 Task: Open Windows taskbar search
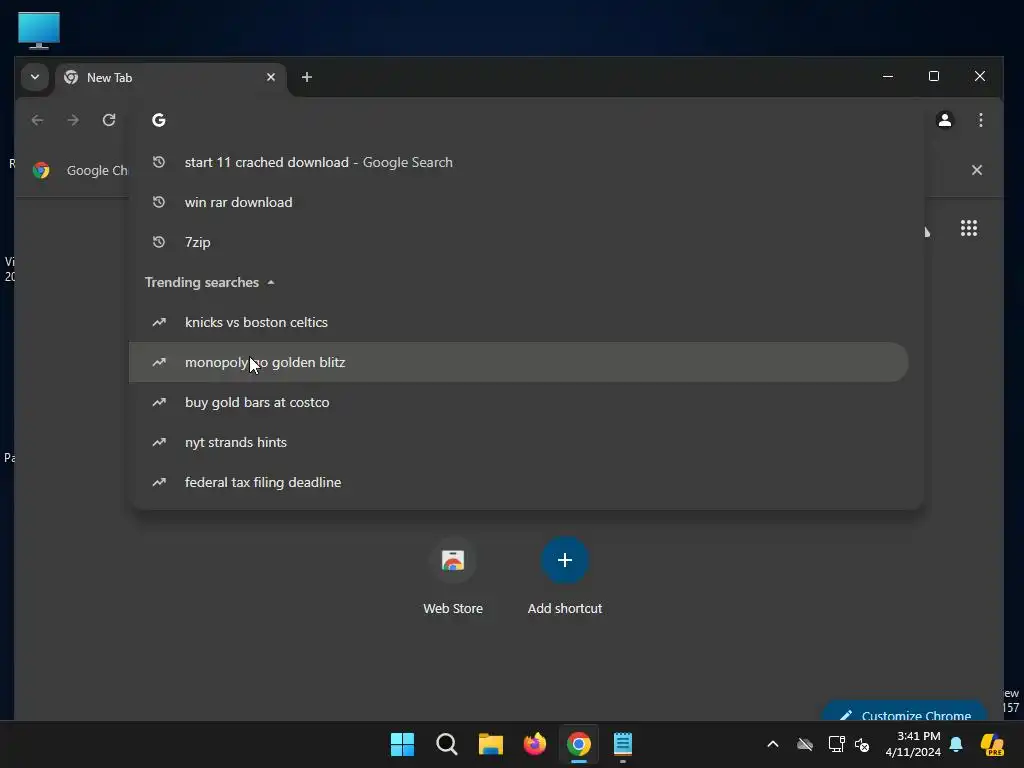pos(447,744)
